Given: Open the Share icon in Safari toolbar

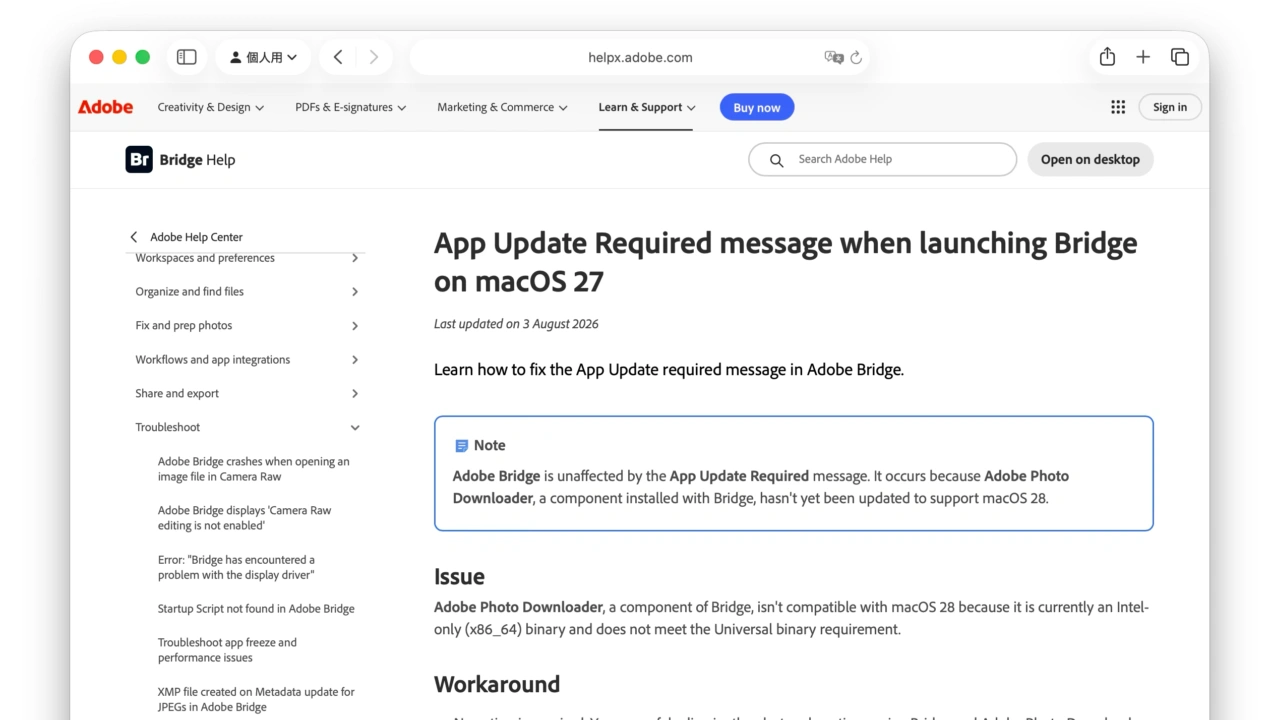Looking at the screenshot, I should click(1107, 57).
